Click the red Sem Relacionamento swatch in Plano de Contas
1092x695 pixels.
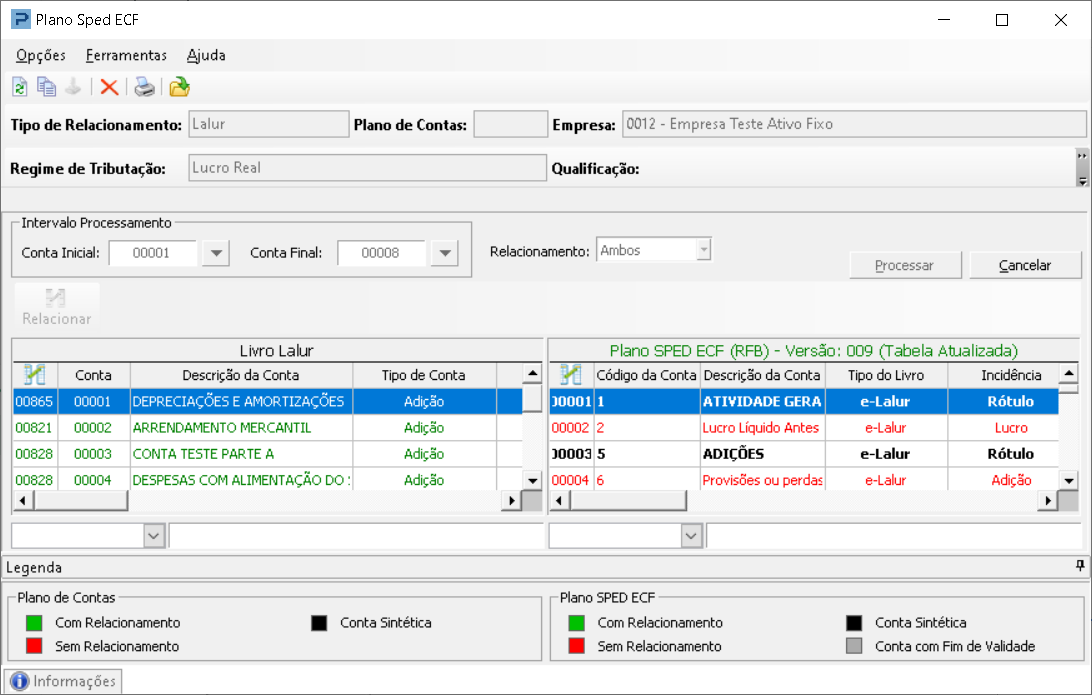(34, 646)
